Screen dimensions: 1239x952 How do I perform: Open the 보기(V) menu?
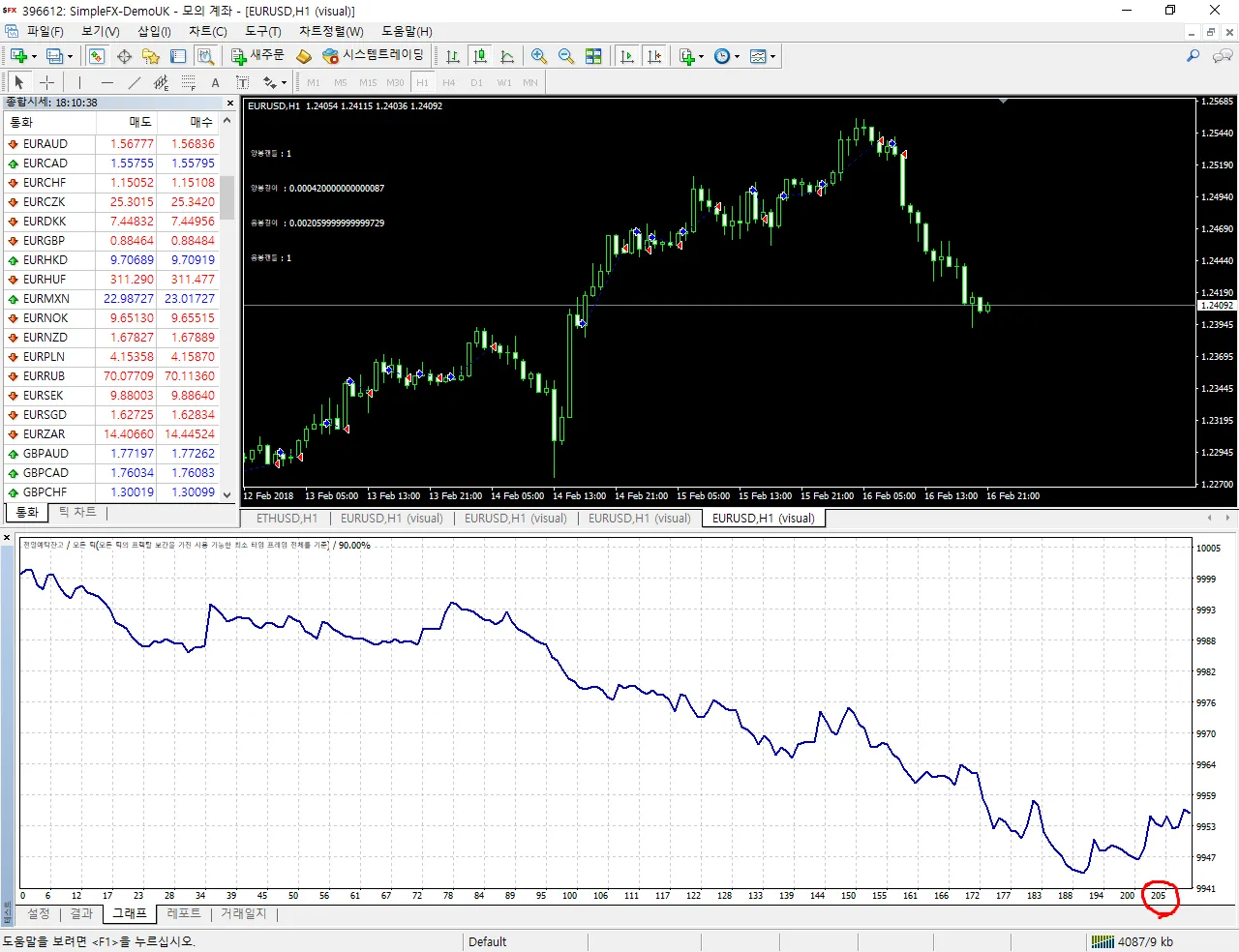(x=101, y=31)
